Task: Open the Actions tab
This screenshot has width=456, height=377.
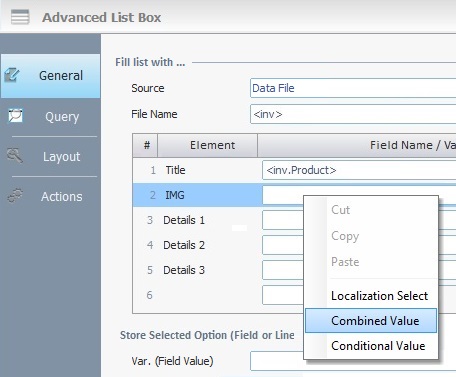Action: pyautogui.click(x=50, y=196)
